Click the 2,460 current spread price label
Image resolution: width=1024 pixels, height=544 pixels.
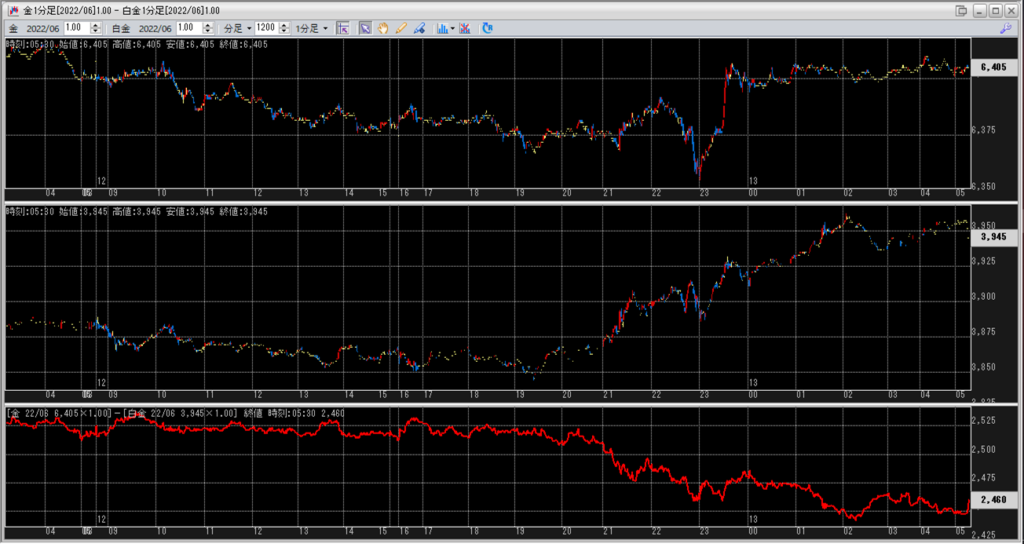coord(992,498)
